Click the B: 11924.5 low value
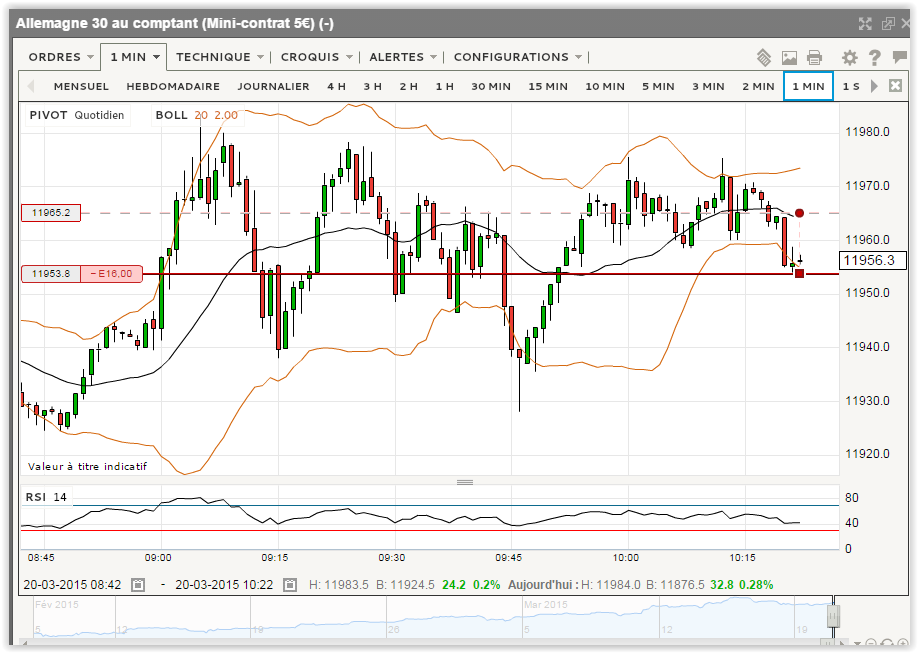The width and height of the screenshot is (918, 653). (x=405, y=584)
